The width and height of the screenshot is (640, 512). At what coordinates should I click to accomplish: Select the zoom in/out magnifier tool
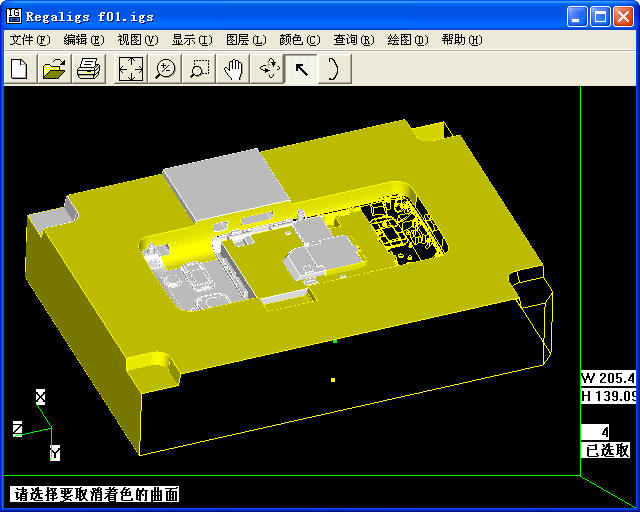point(165,68)
